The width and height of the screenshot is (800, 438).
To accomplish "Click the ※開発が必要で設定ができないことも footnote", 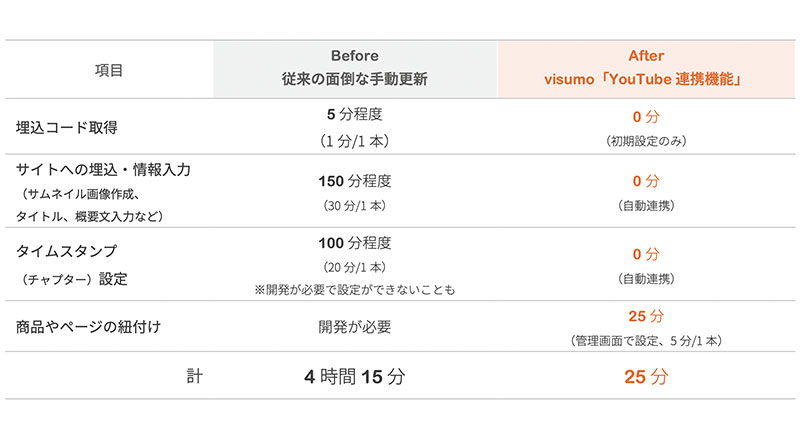I will 355,290.
